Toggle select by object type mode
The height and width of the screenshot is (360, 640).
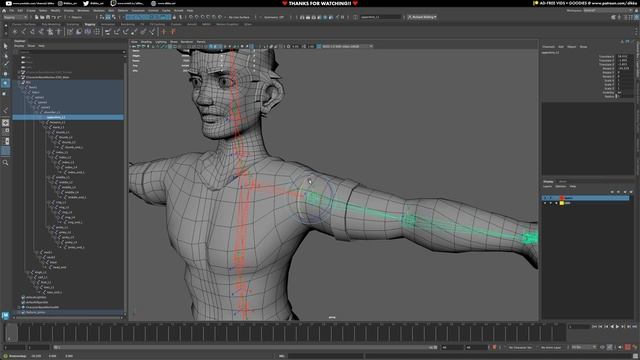108,17
